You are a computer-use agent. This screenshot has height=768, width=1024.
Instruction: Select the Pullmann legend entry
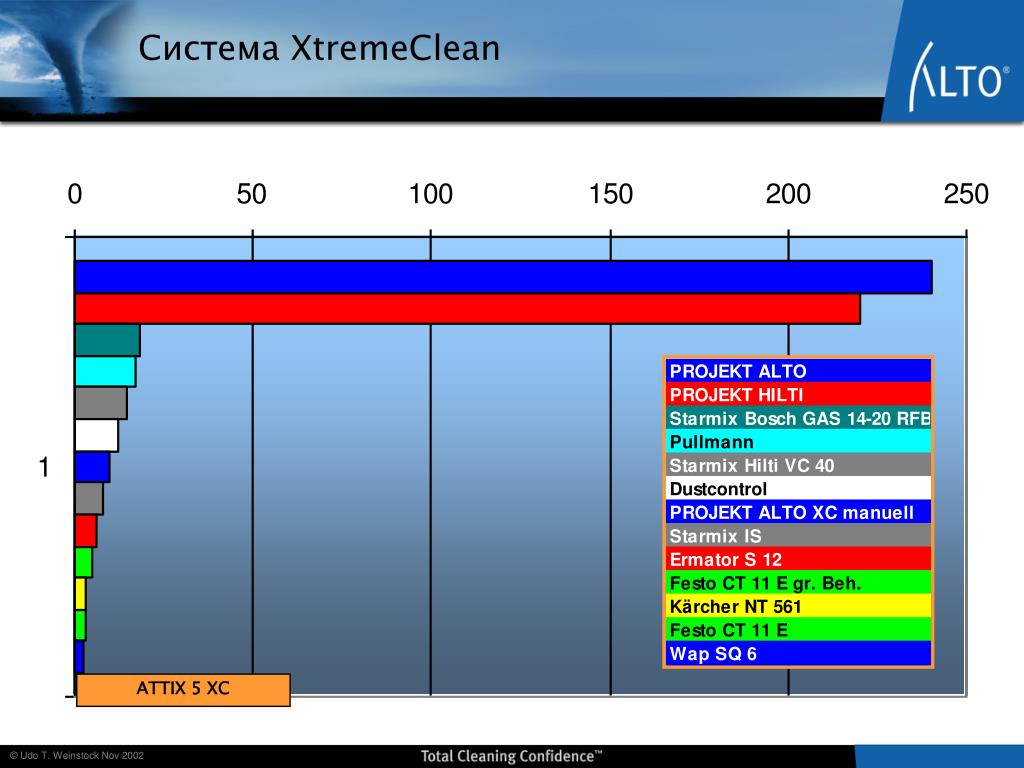(799, 441)
